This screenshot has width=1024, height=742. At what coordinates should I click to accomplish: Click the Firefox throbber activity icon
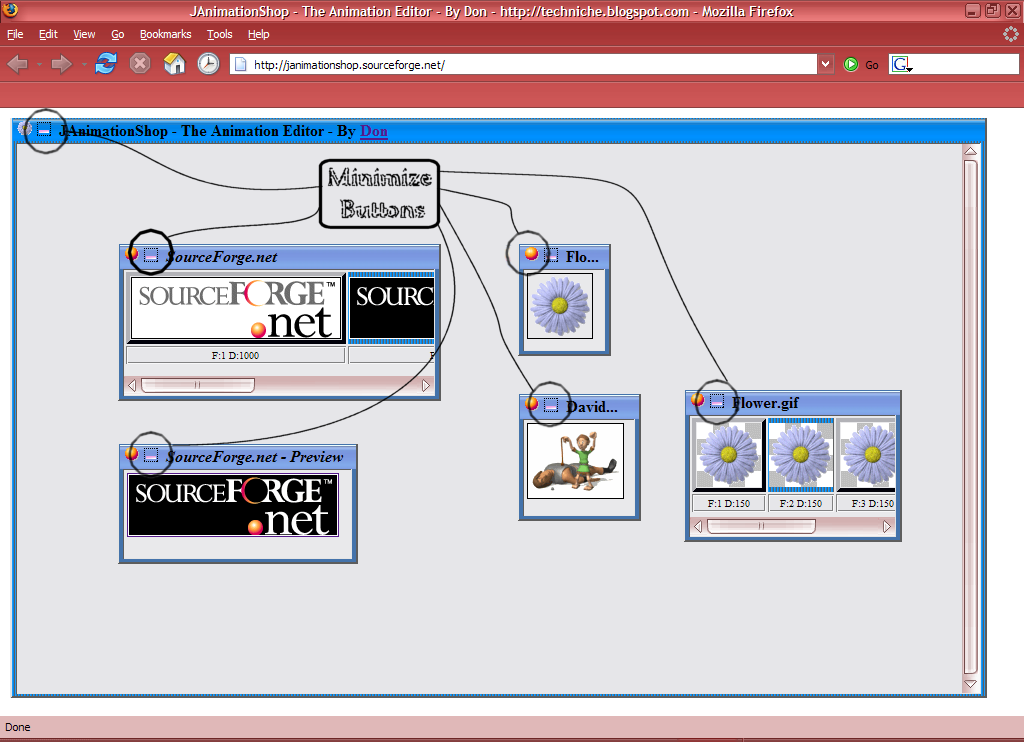[x=1011, y=34]
